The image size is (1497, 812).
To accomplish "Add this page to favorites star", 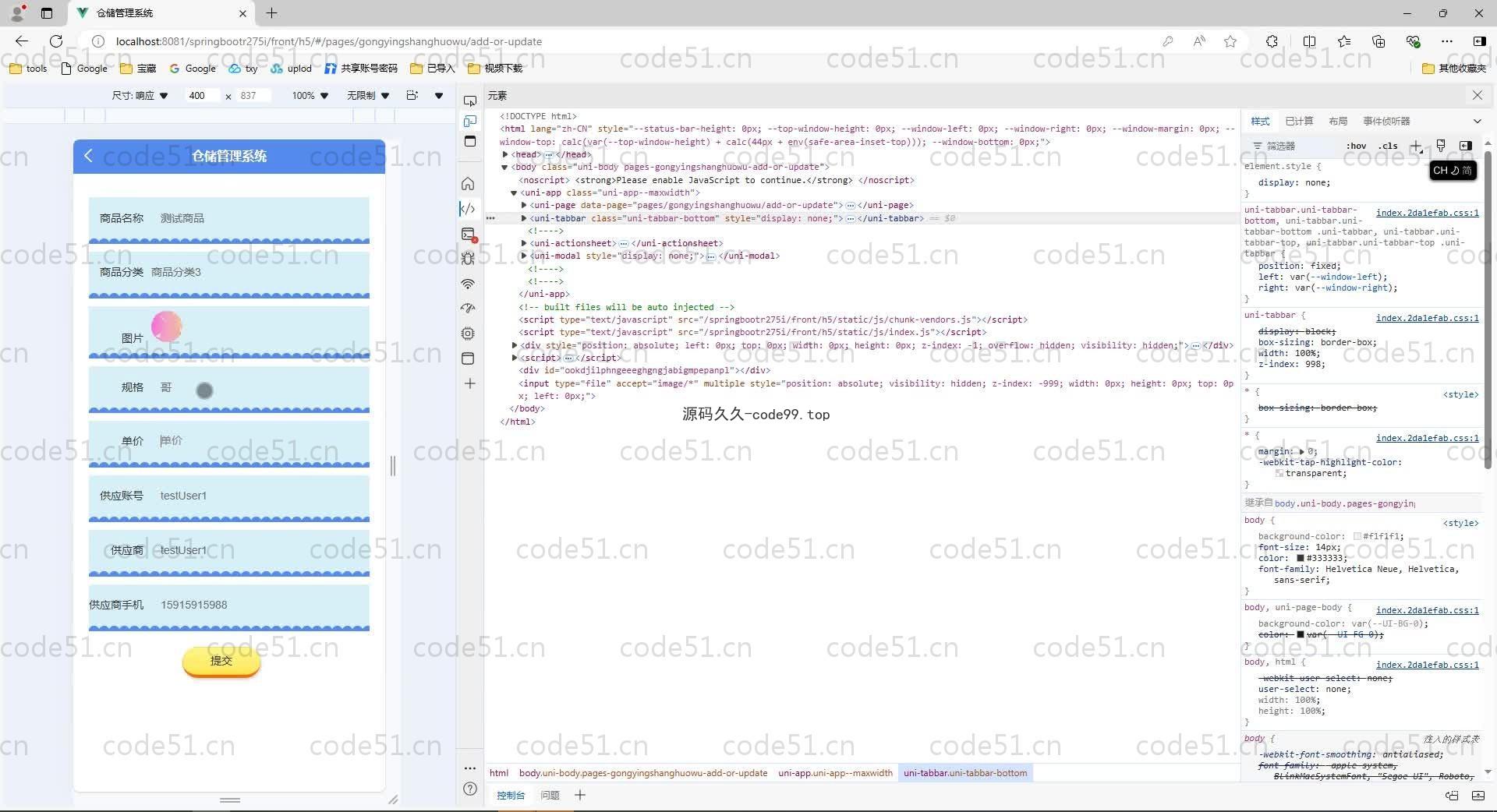I will 1230,41.
